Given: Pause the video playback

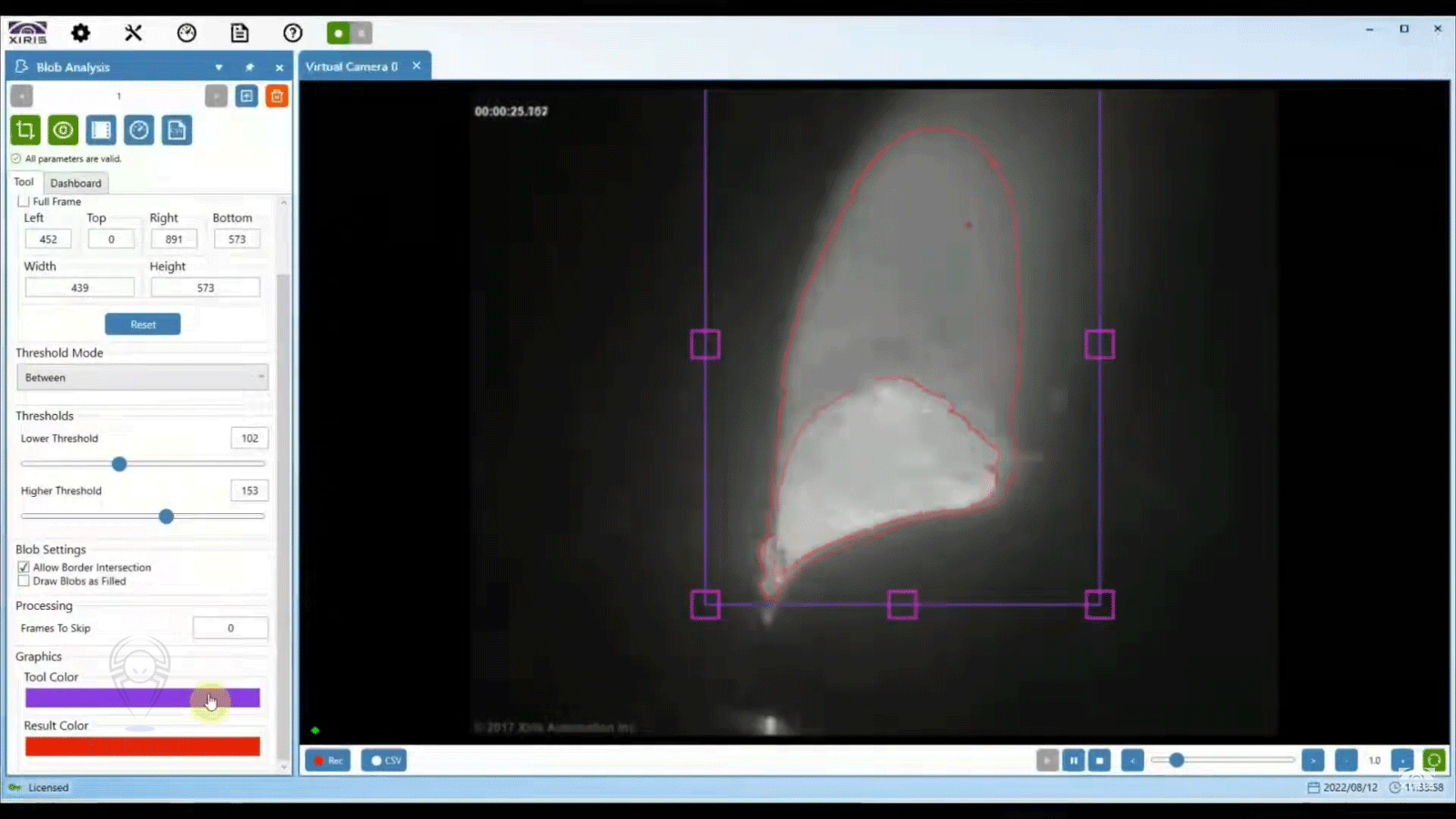Looking at the screenshot, I should tap(1073, 760).
